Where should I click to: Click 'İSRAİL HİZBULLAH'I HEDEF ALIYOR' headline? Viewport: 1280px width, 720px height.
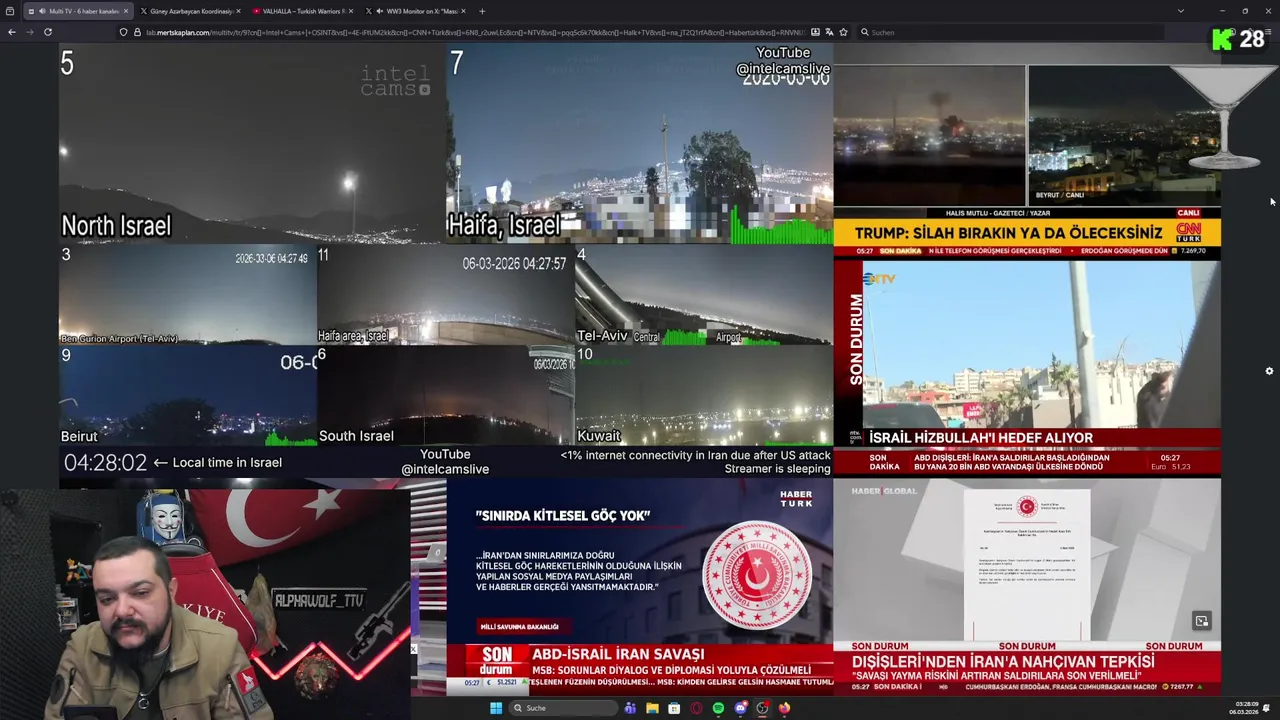[981, 438]
